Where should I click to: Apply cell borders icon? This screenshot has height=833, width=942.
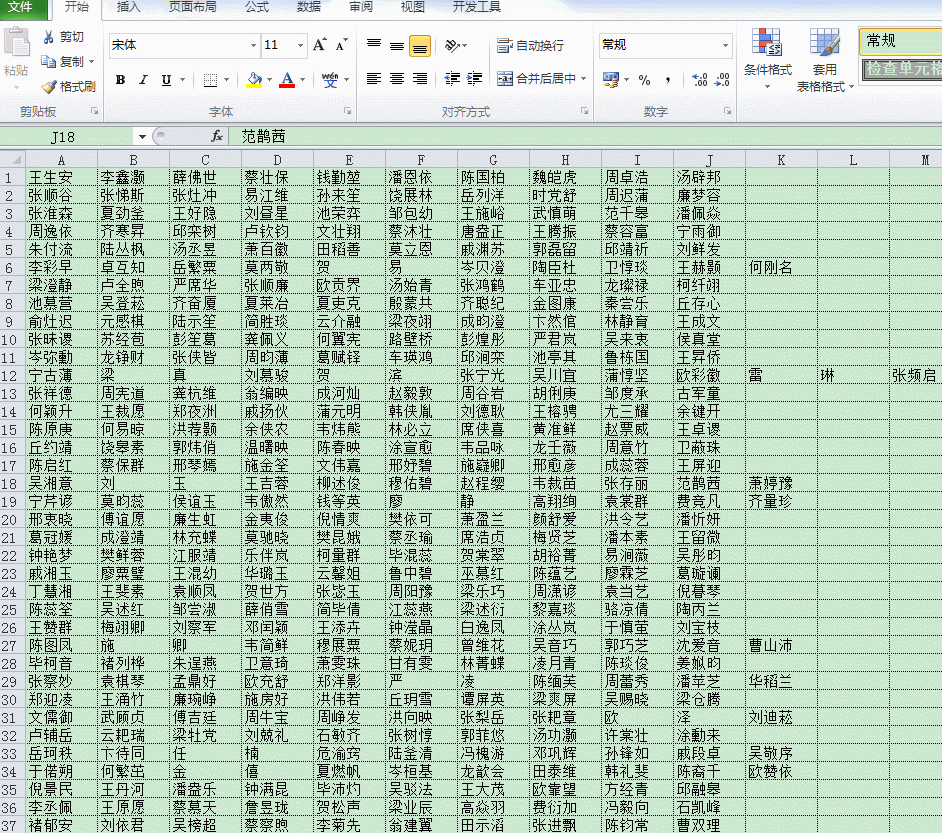tap(210, 80)
